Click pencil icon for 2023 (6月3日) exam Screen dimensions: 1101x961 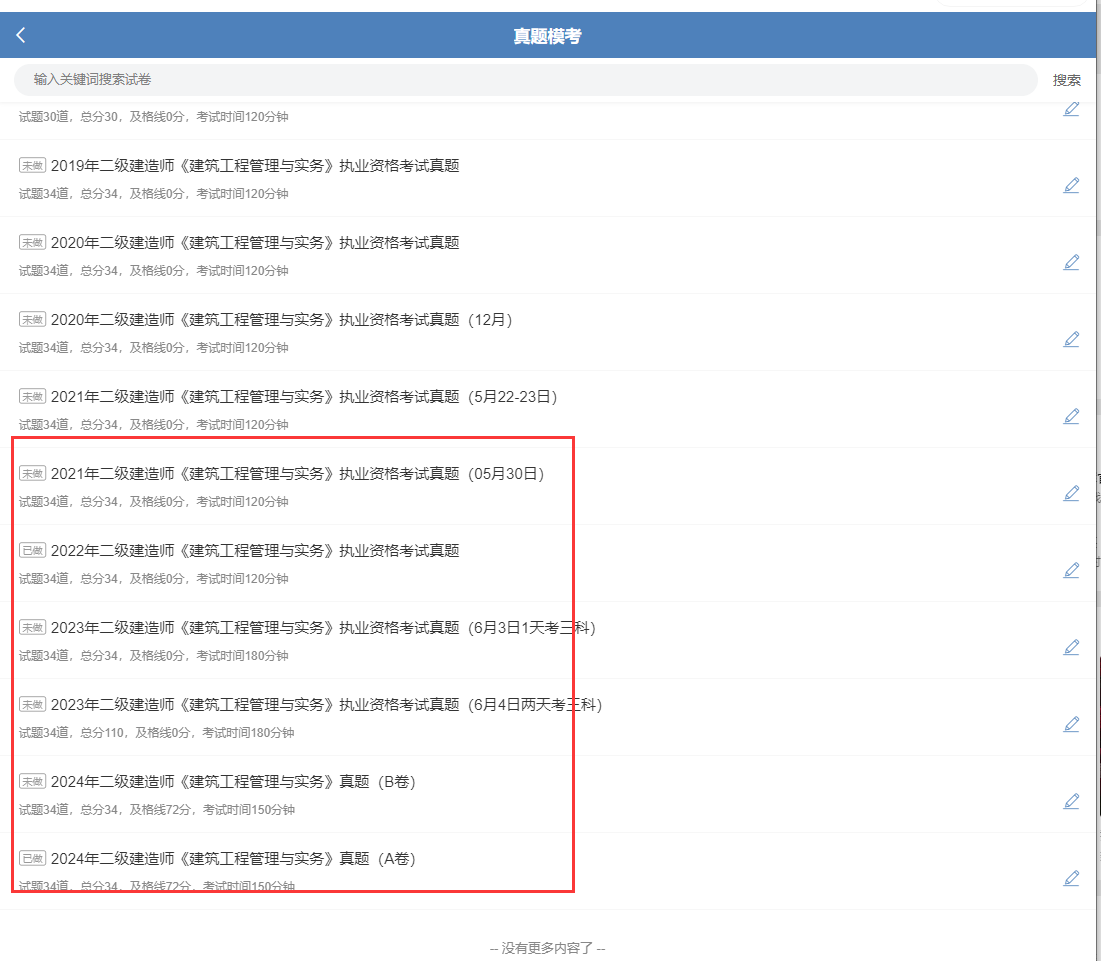1071,648
